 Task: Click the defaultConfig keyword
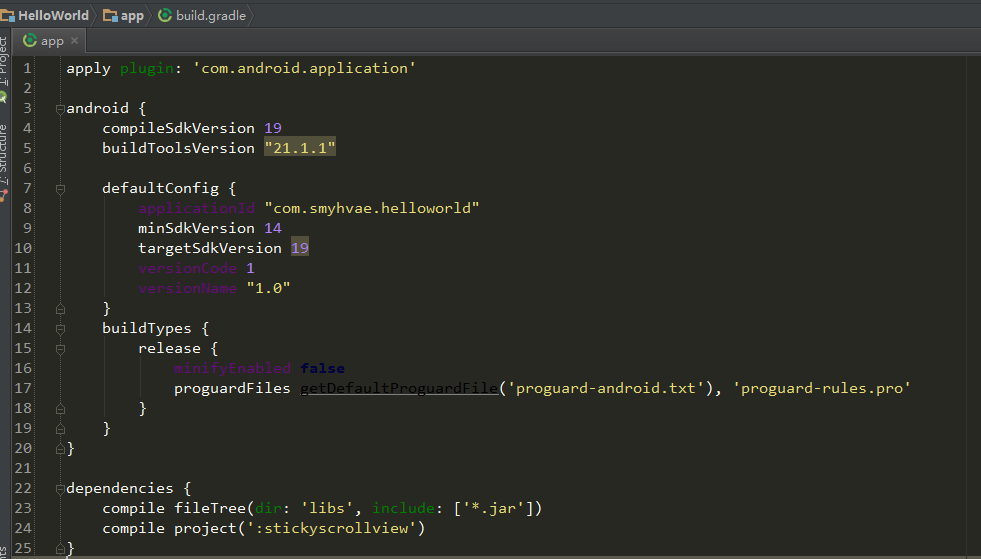[161, 188]
